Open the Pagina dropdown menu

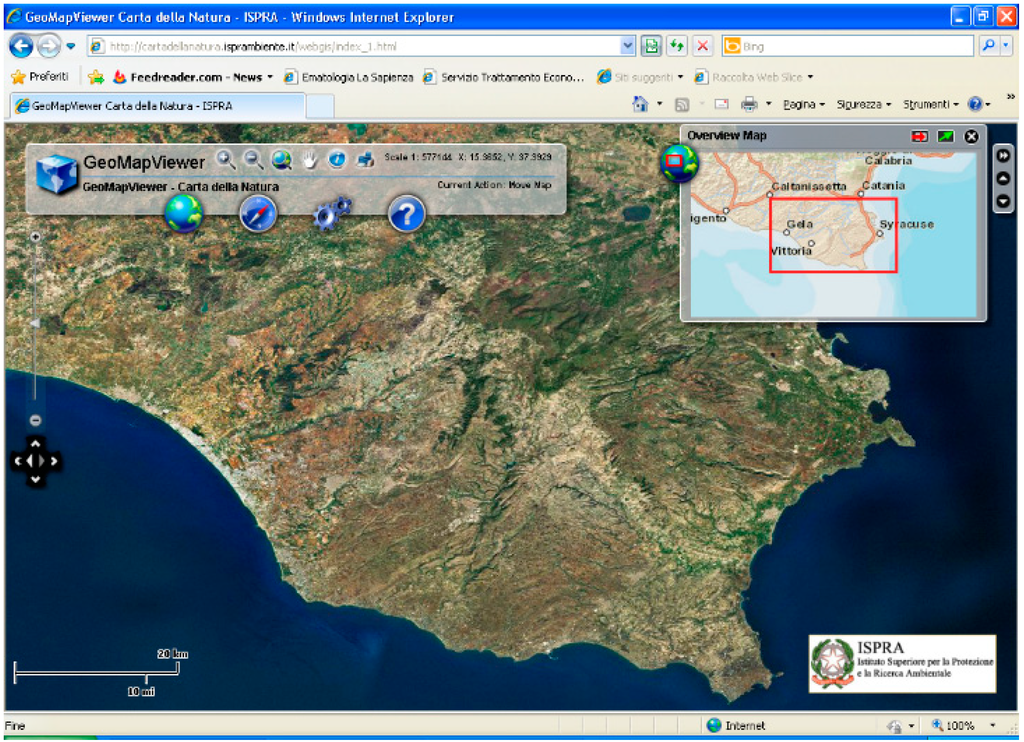pos(803,104)
